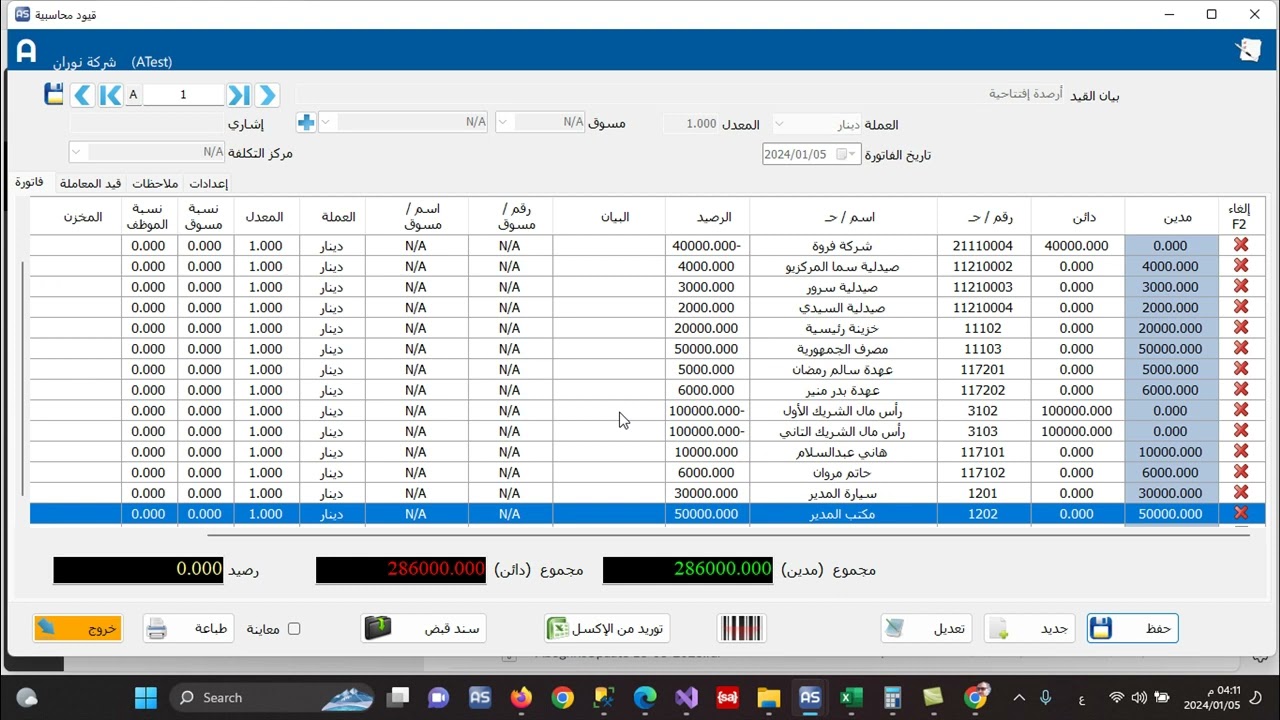The width and height of the screenshot is (1280, 720).
Task: Jump to the first entry arrow
Action: (x=110, y=95)
